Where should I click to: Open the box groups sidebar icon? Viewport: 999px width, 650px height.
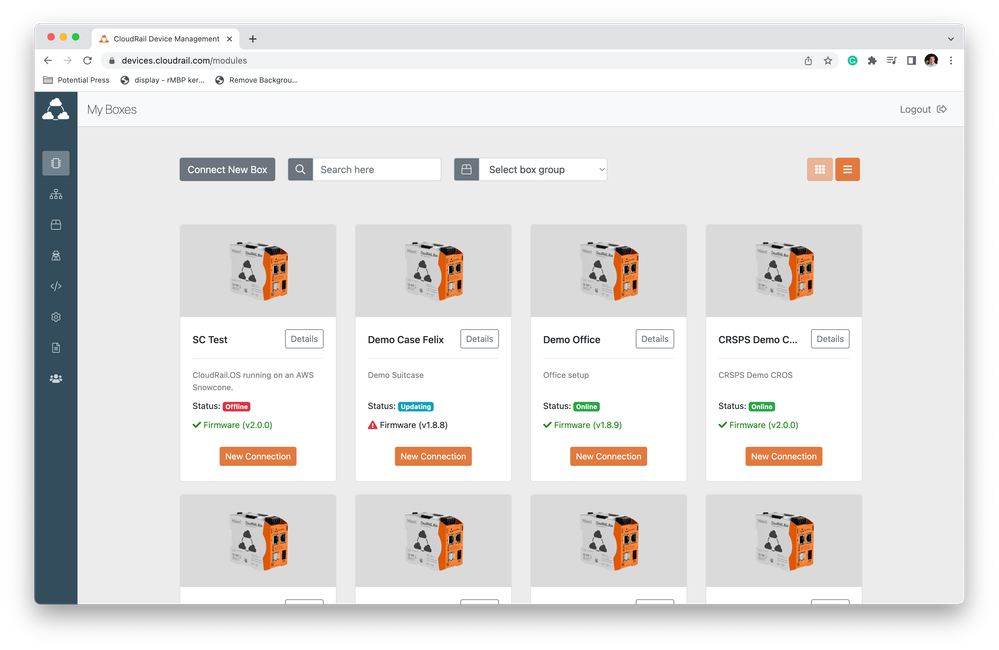(x=56, y=225)
